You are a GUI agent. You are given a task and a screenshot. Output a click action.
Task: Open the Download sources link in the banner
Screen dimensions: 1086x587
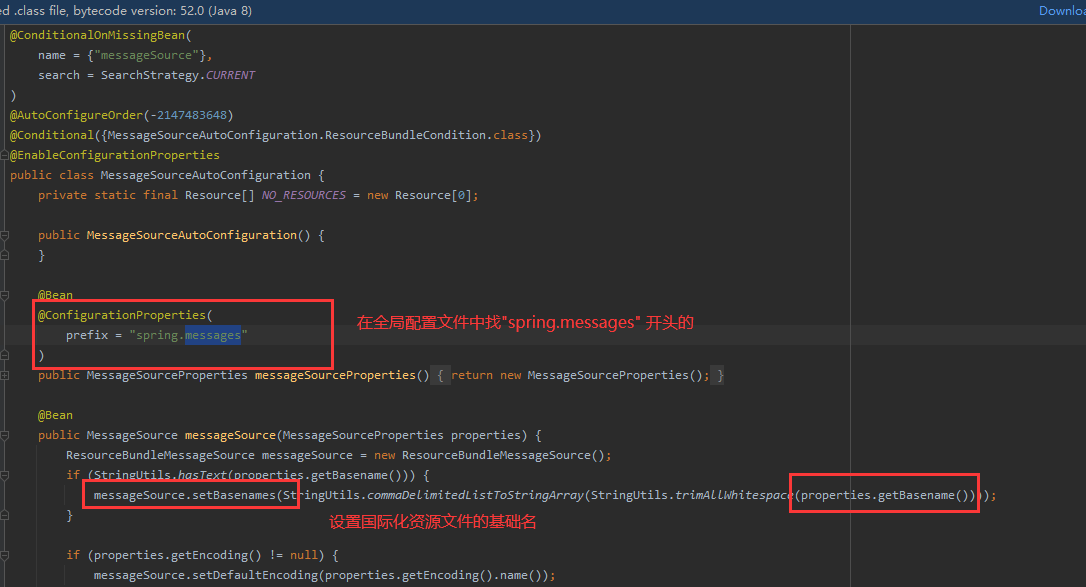pos(1062,10)
